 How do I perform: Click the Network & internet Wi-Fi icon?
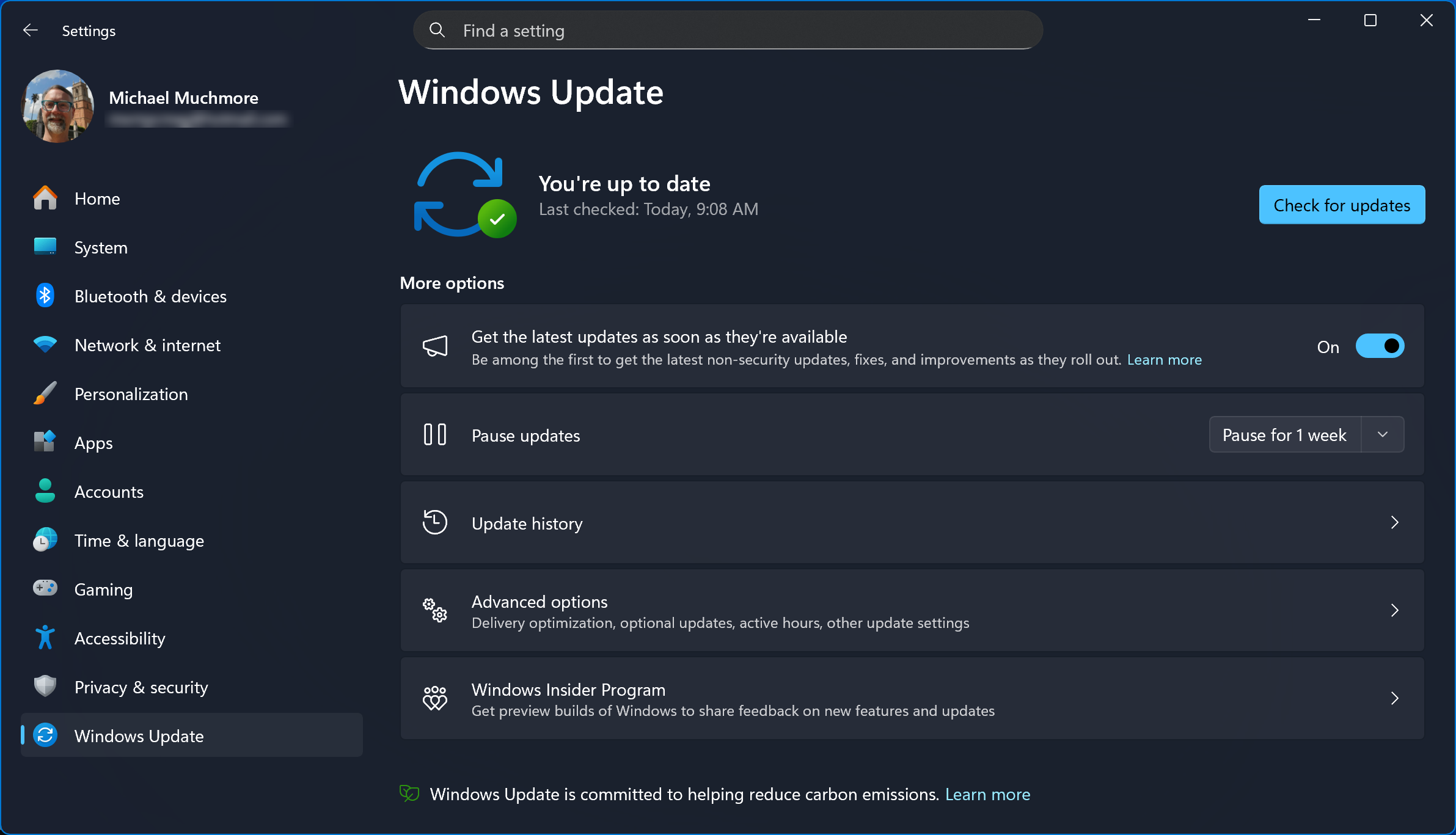click(45, 344)
